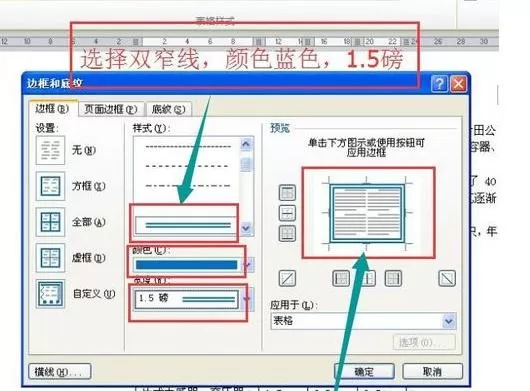530x391 pixels.
Task: Click the 虚框 (Grid) setting label
Action: click(89, 258)
